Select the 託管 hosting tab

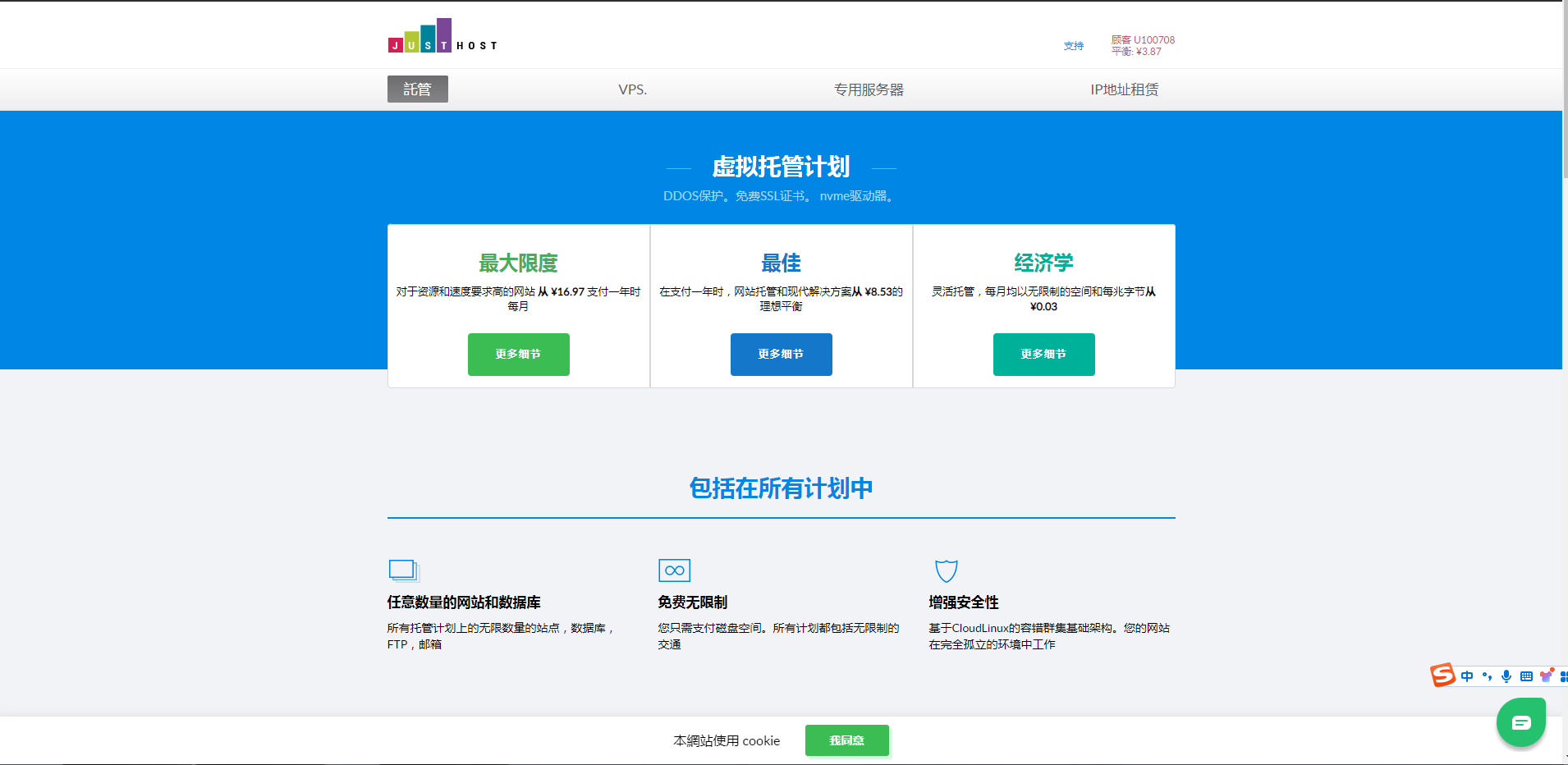[417, 89]
